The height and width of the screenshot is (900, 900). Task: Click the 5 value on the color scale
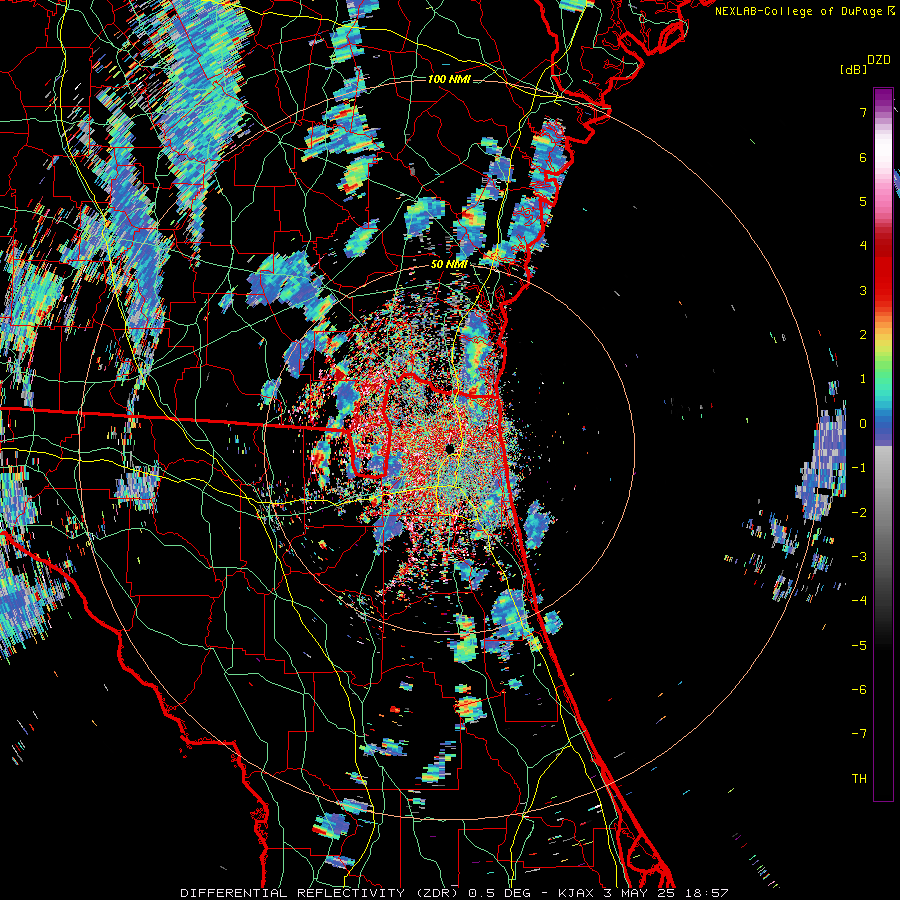(863, 201)
